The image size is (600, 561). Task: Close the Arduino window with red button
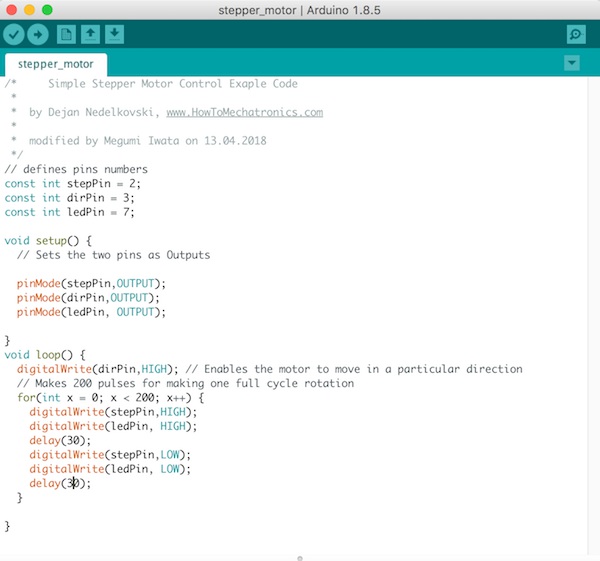(x=11, y=10)
